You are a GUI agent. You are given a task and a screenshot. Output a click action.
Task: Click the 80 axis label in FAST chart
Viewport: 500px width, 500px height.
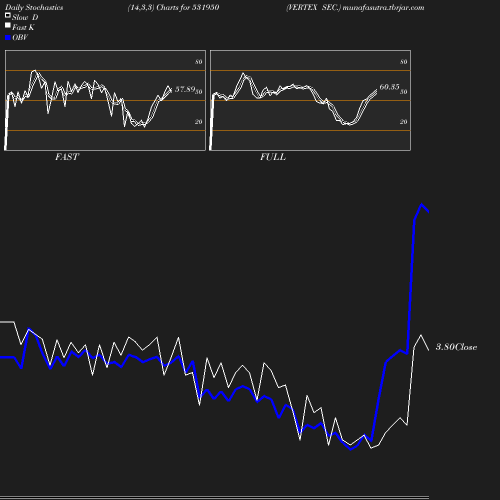(199, 62)
